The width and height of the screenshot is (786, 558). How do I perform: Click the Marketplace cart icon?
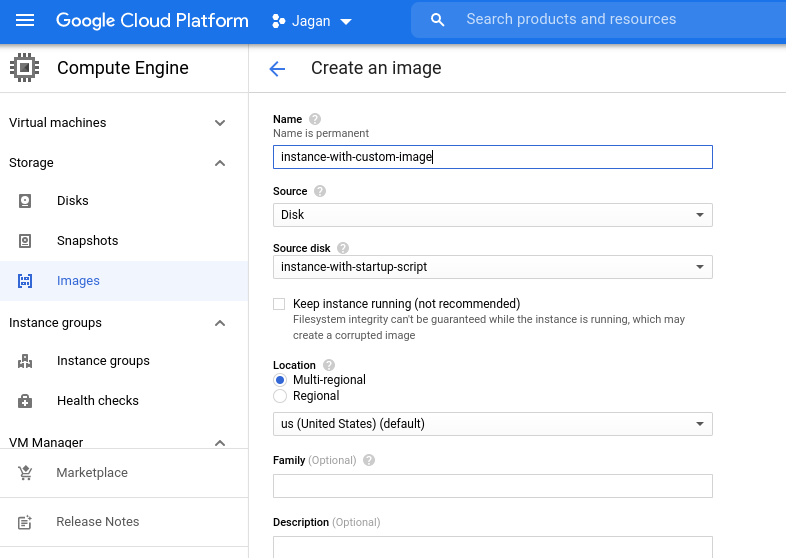[x=25, y=473]
